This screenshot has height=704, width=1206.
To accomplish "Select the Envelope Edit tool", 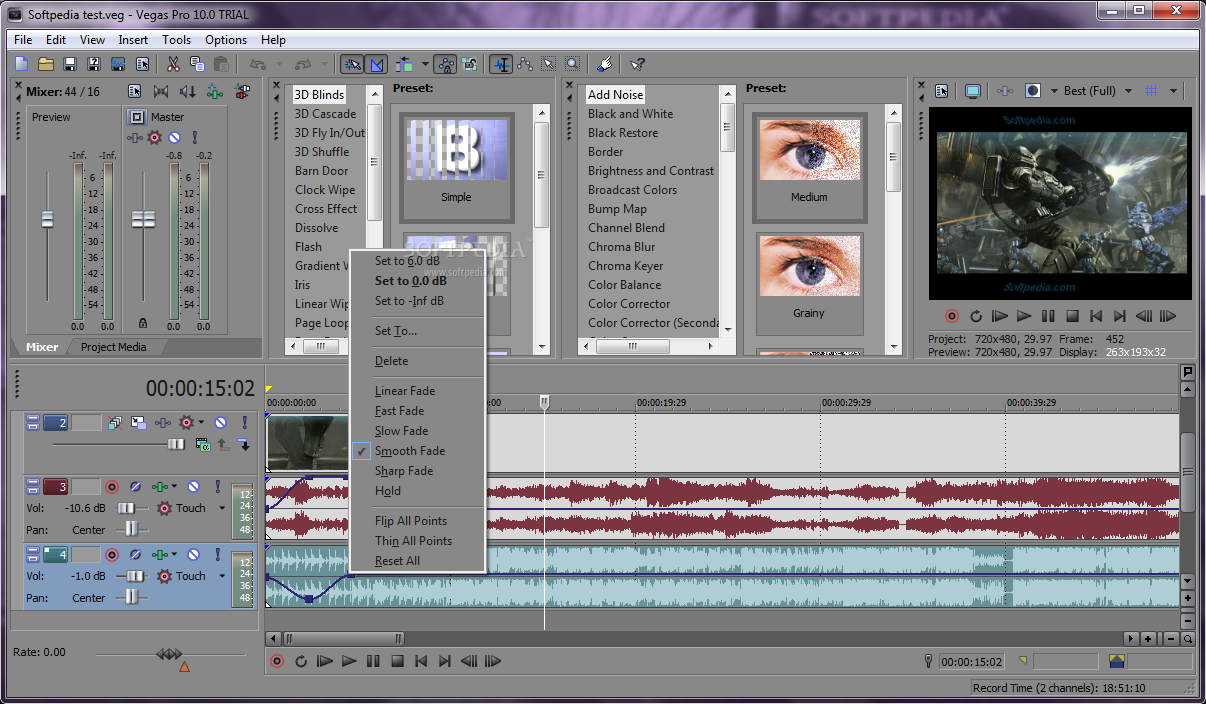I will pyautogui.click(x=524, y=64).
